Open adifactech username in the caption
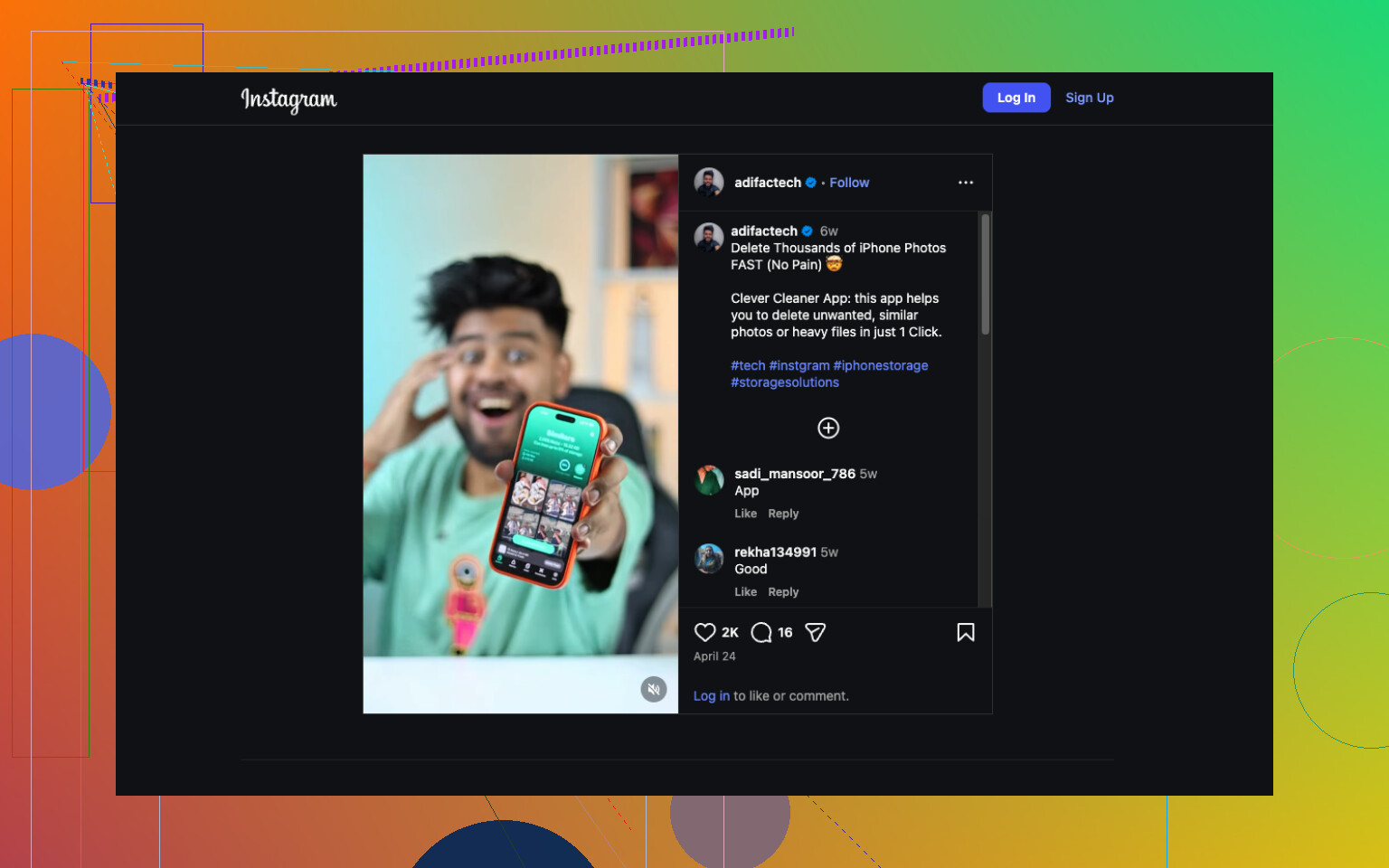 point(764,231)
